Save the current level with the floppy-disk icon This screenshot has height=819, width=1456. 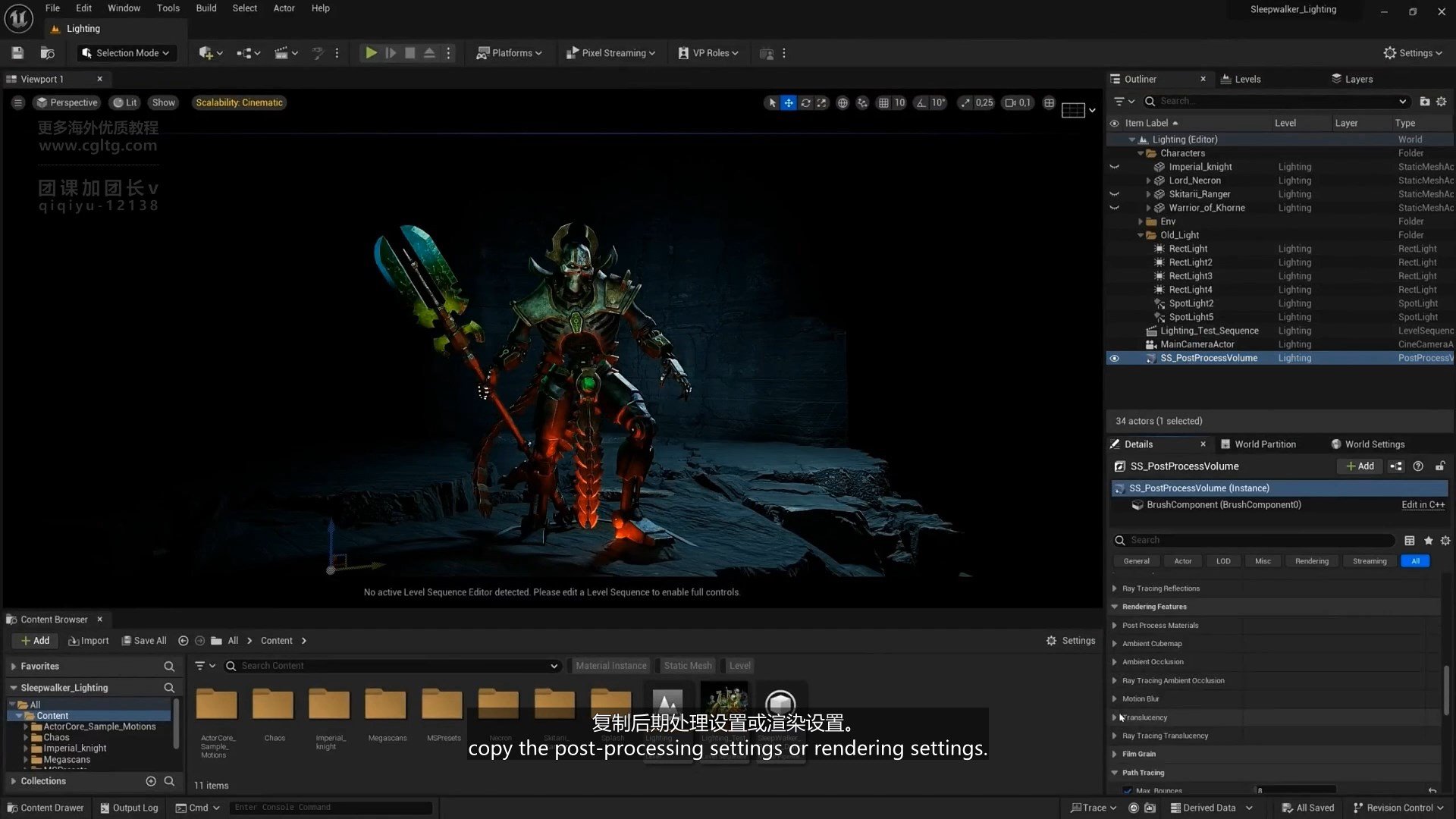pyautogui.click(x=17, y=53)
